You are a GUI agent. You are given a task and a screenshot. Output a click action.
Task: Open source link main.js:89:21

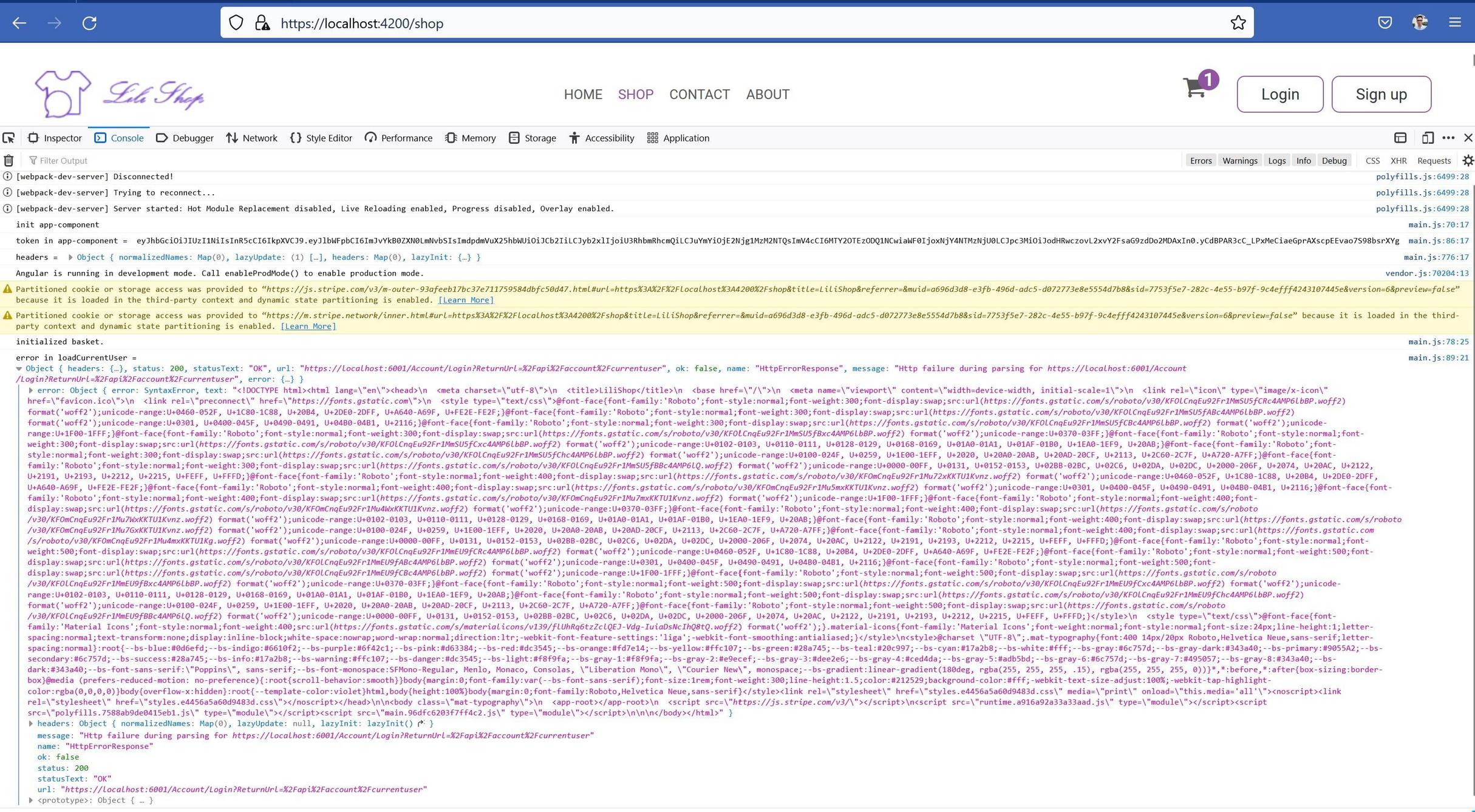tap(1439, 358)
